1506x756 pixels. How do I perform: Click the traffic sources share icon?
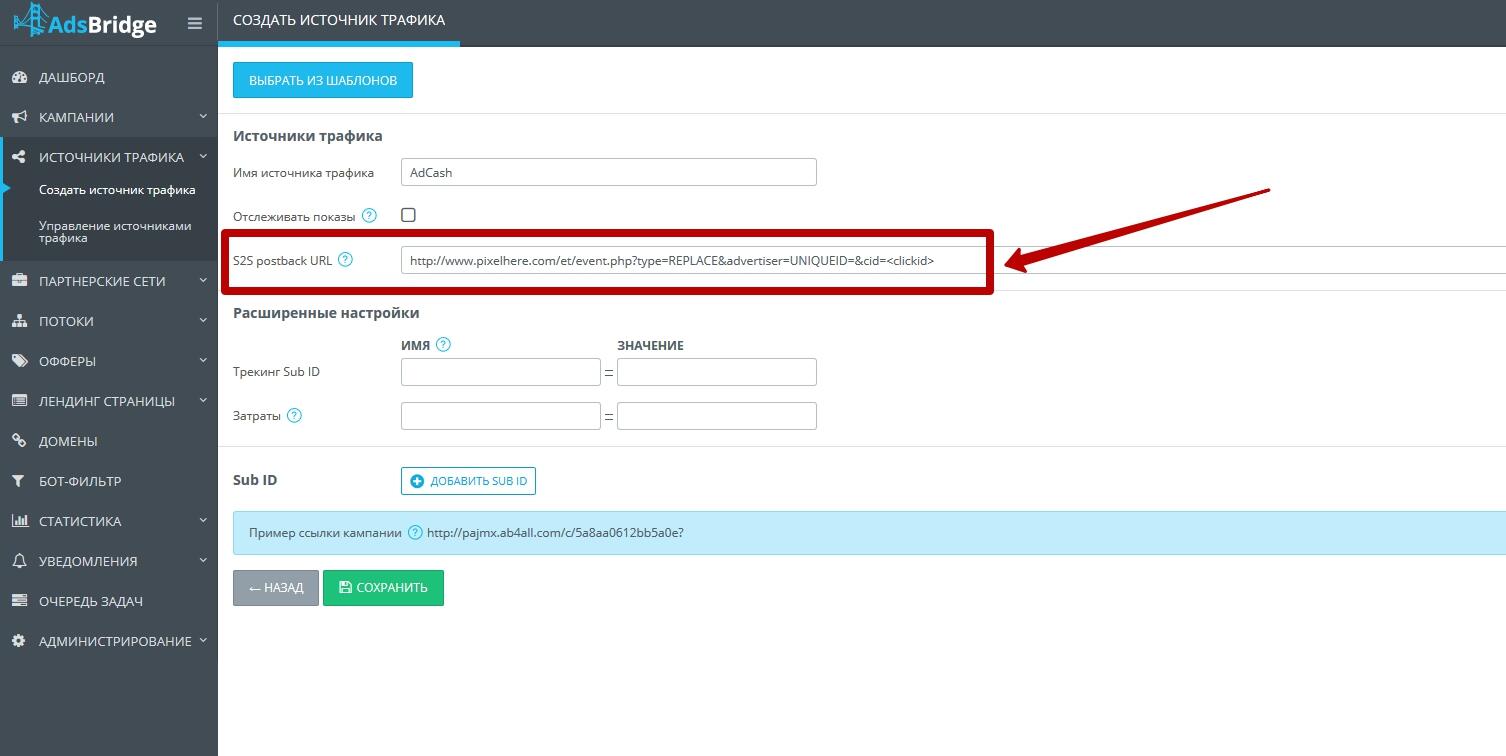pyautogui.click(x=19, y=157)
